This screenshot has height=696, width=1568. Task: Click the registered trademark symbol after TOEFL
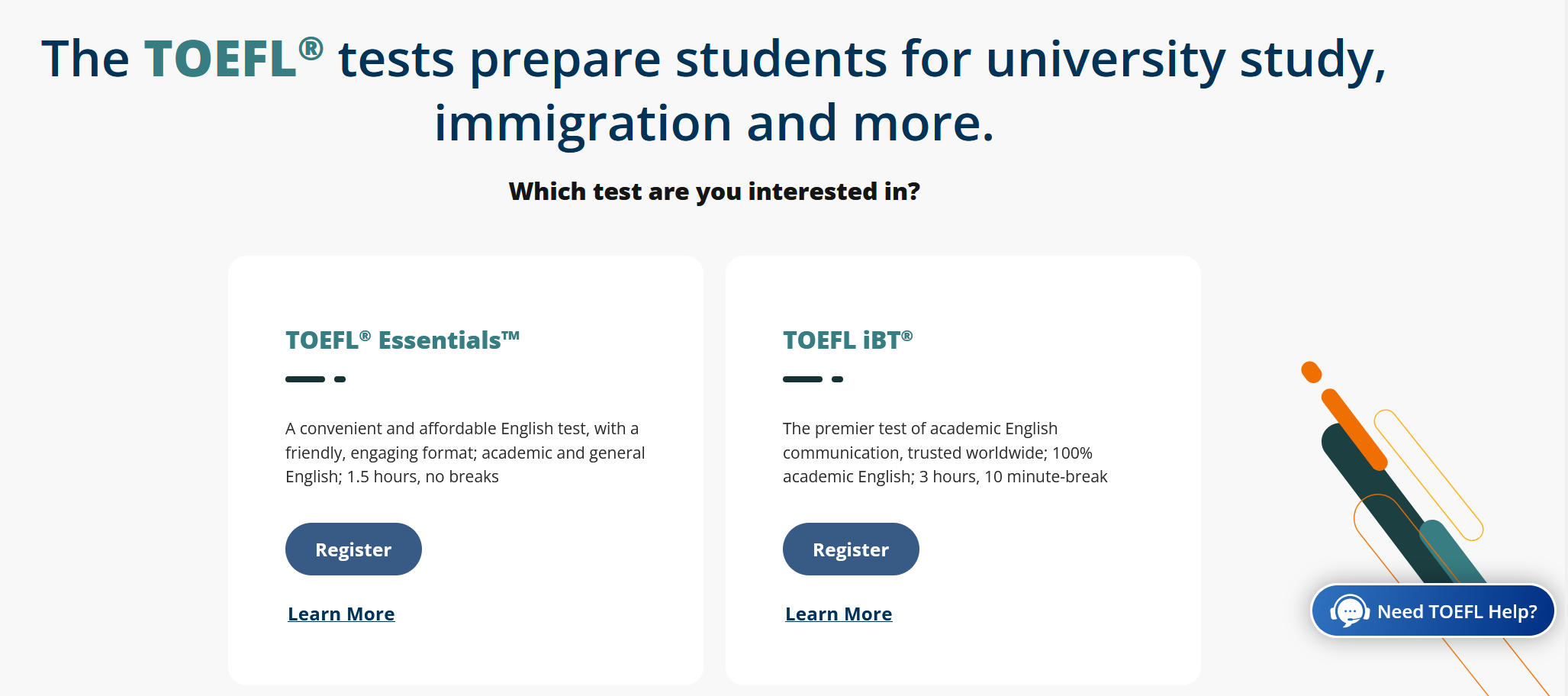tap(311, 49)
